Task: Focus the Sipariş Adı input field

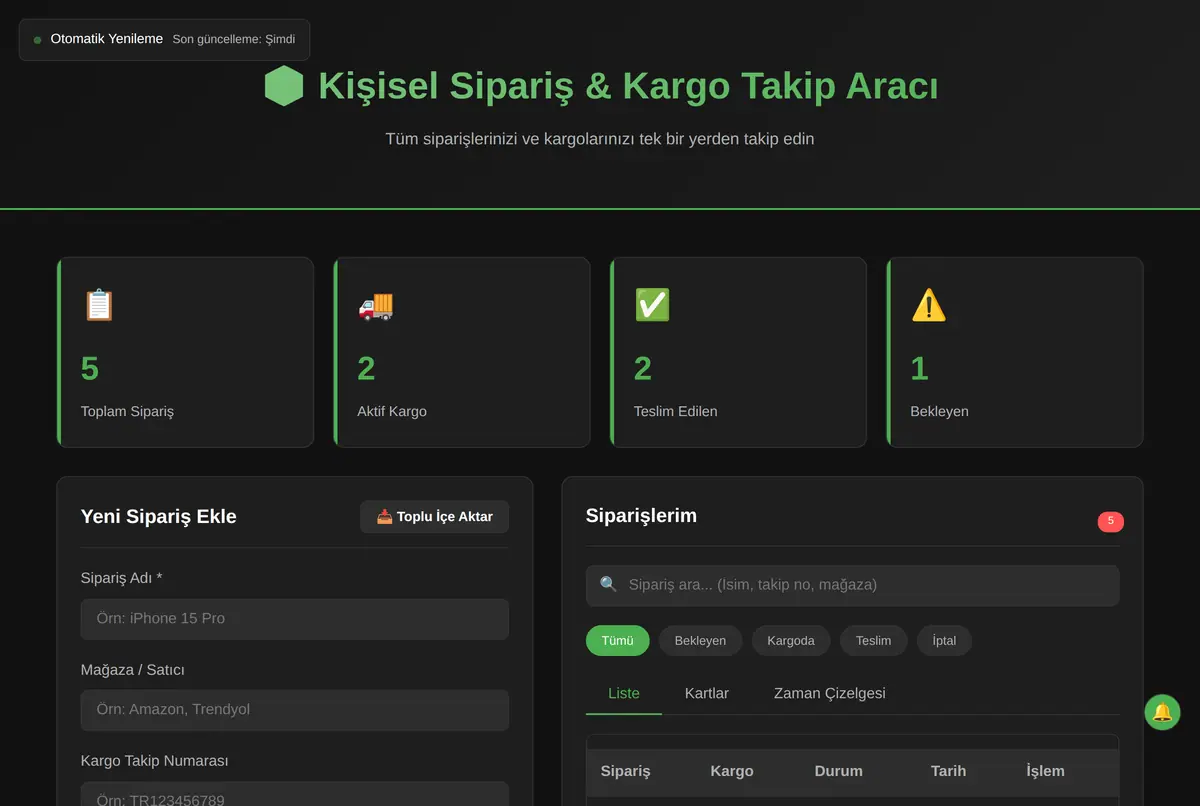Action: point(295,619)
